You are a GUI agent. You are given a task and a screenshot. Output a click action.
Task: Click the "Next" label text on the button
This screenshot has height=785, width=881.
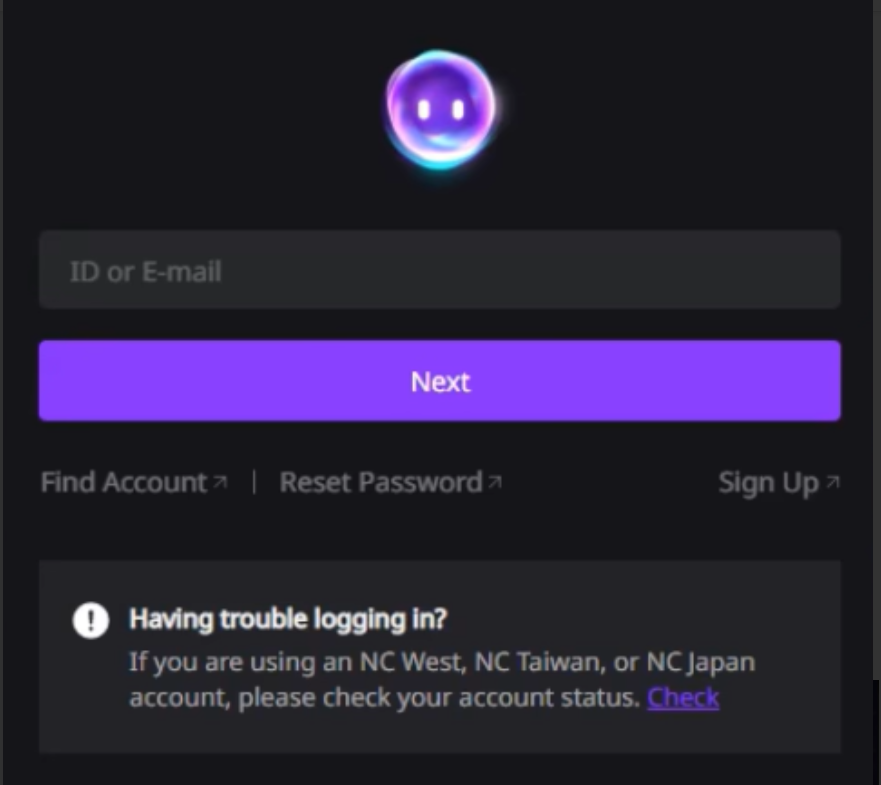pos(440,381)
